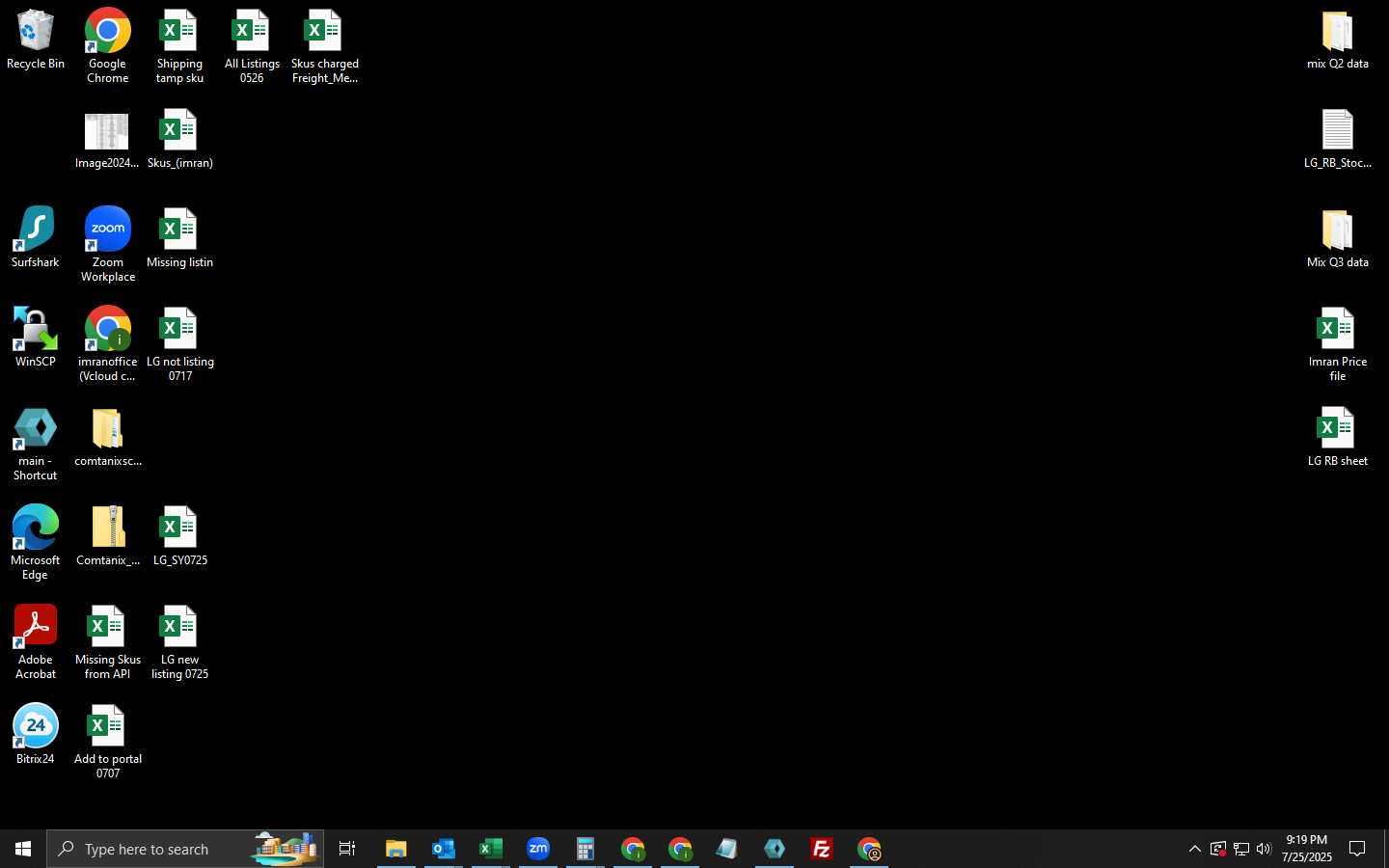This screenshot has height=868, width=1389.
Task: Open Task View from the taskbar
Action: [347, 849]
